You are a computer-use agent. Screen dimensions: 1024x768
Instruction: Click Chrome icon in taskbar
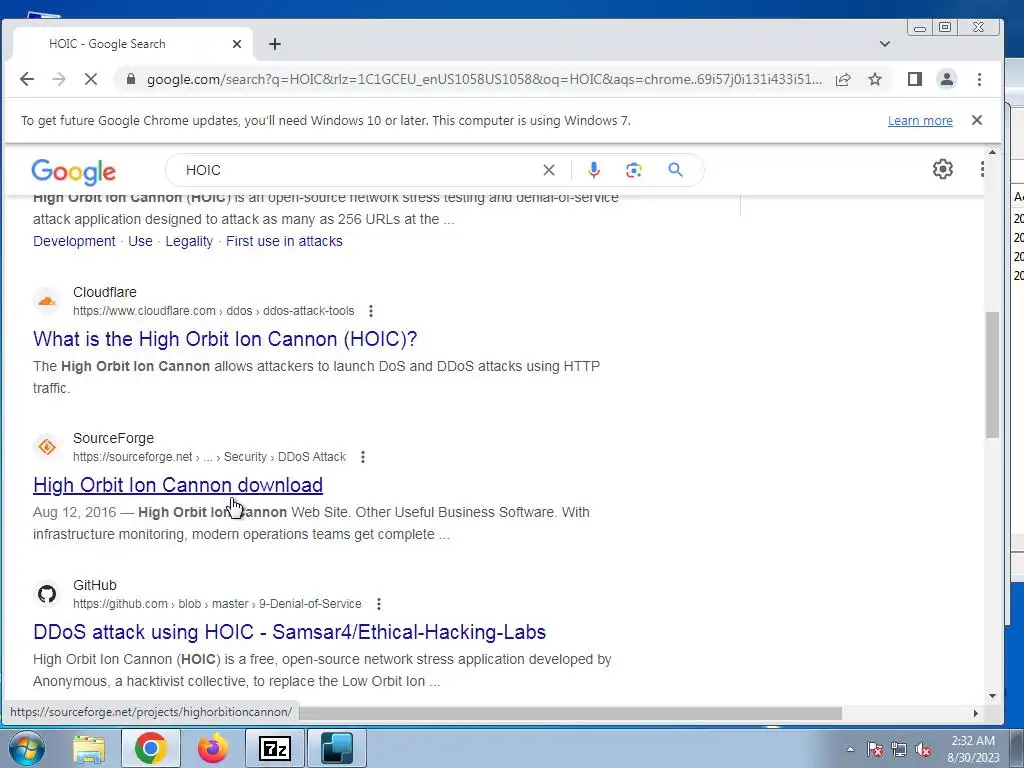(151, 748)
